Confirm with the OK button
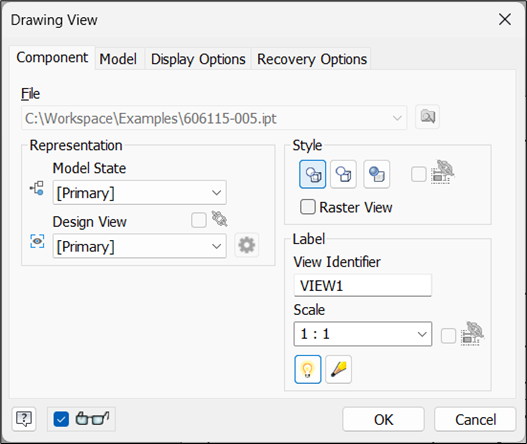The height and width of the screenshot is (444, 527). (383, 419)
